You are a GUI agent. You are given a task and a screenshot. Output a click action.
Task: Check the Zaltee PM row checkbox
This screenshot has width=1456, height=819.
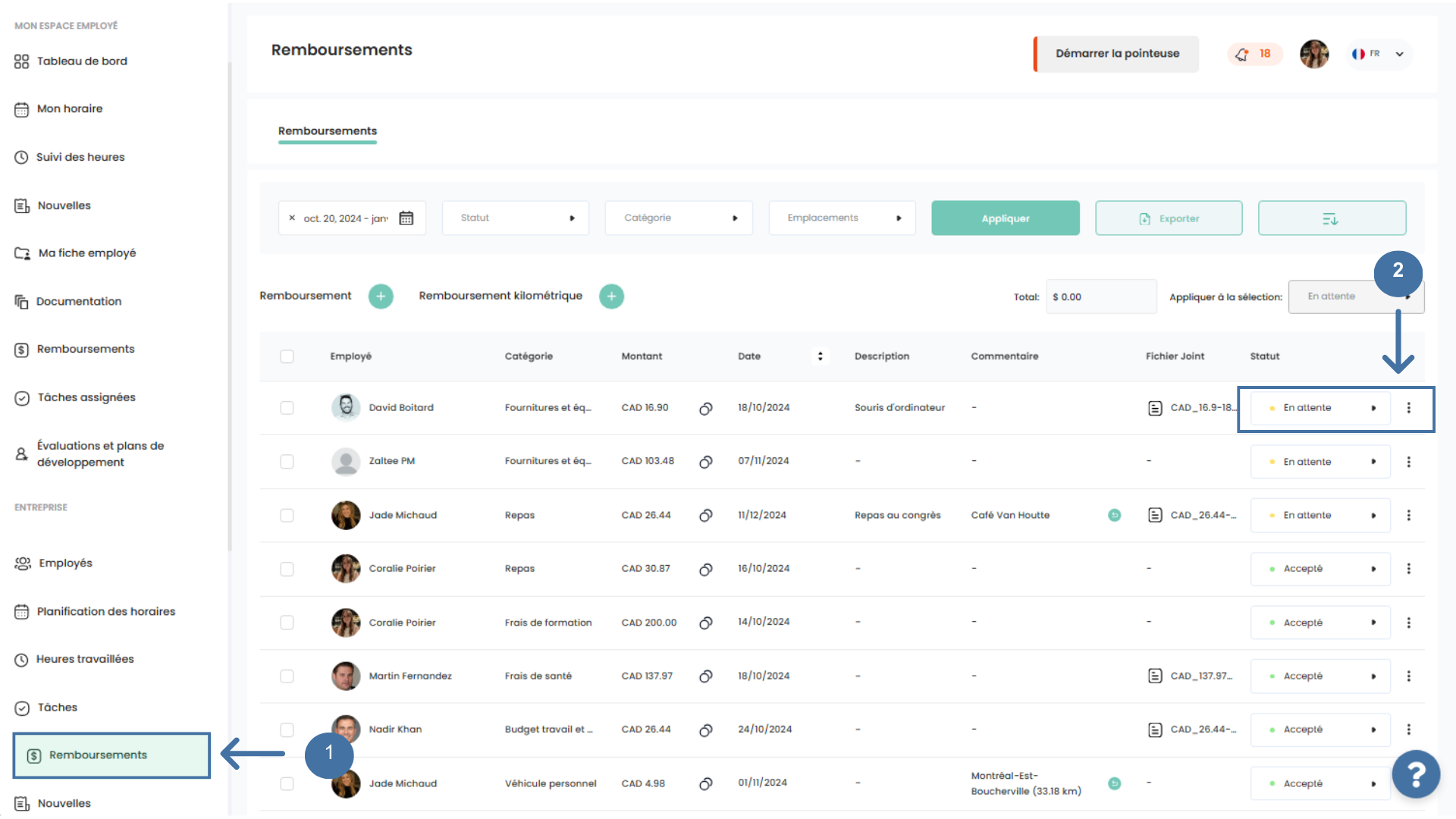[287, 462]
